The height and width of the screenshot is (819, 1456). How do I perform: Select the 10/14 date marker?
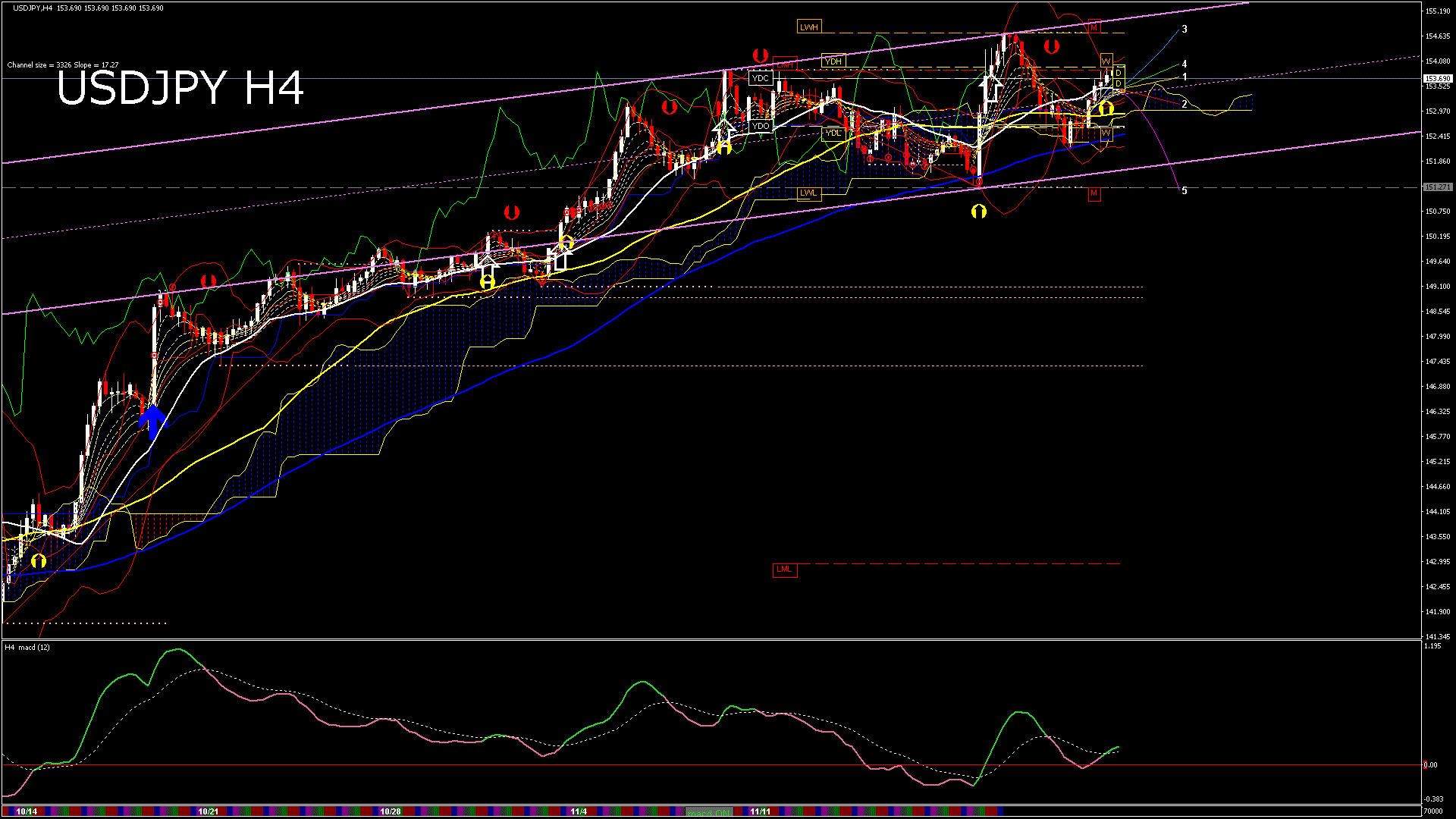coord(27,811)
